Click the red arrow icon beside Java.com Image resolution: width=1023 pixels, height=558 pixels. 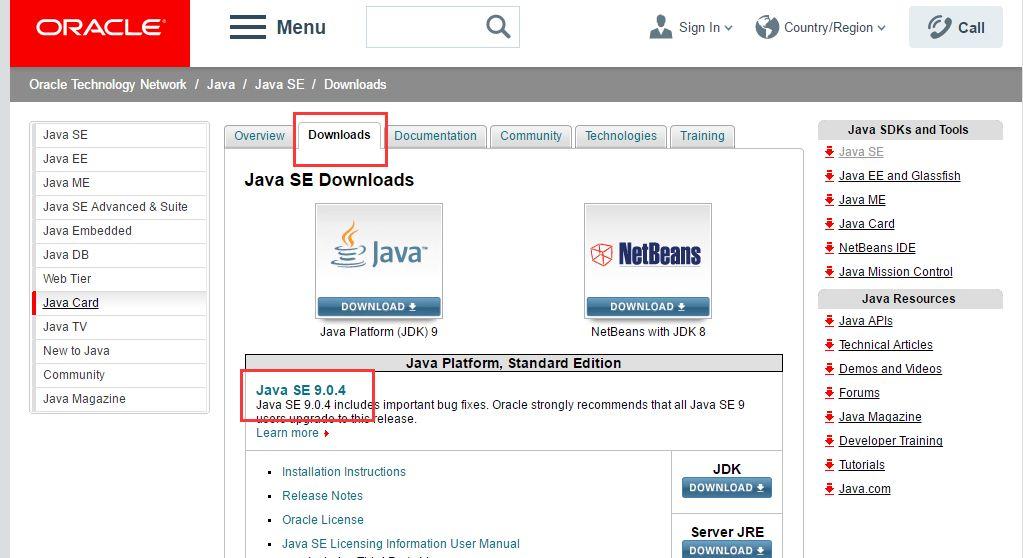tap(829, 489)
